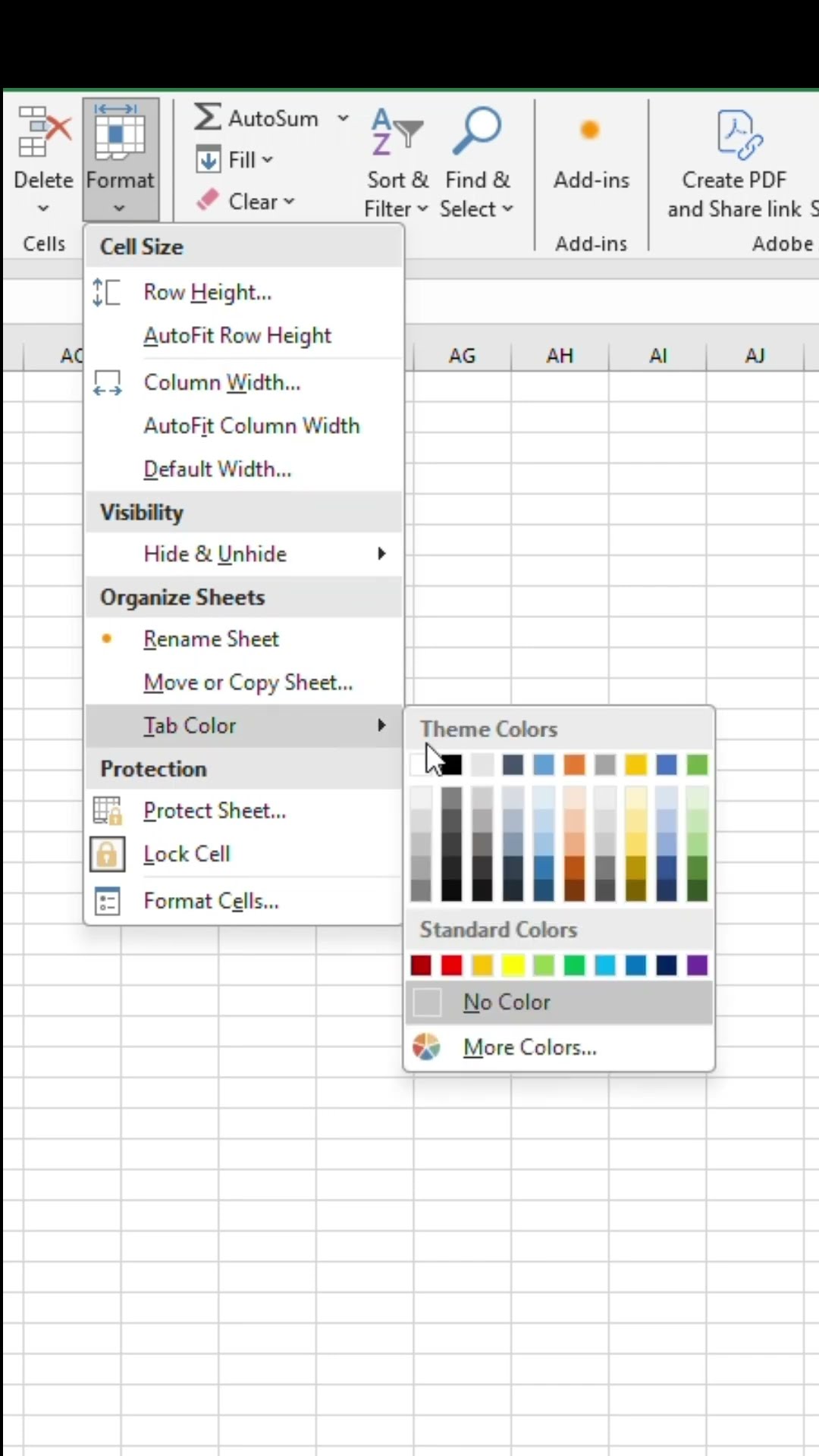Click the Delete cells icon
The image size is (819, 1456).
[x=44, y=133]
